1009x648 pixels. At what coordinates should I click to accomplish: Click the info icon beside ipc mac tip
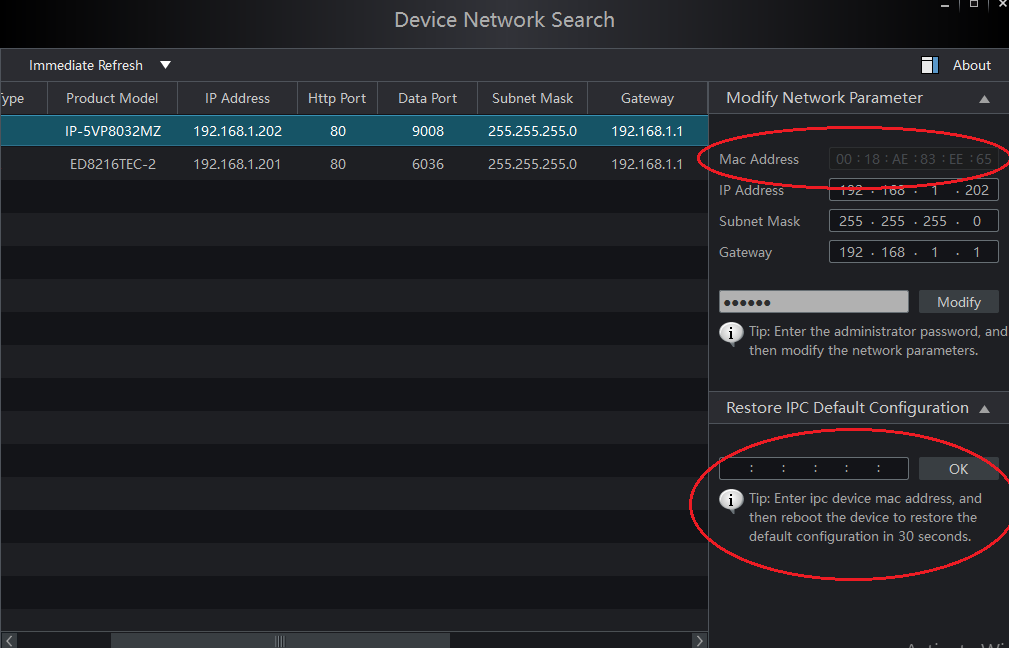click(730, 500)
